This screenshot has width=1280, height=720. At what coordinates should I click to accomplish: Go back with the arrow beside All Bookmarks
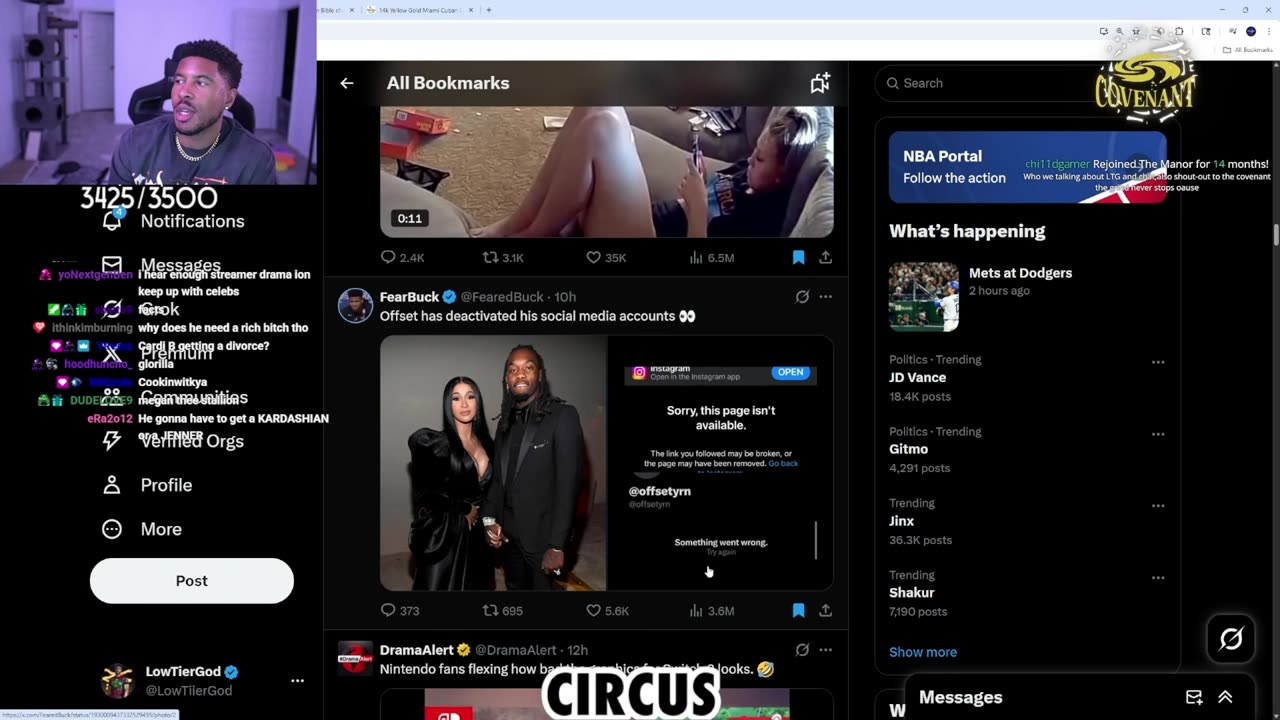(347, 83)
